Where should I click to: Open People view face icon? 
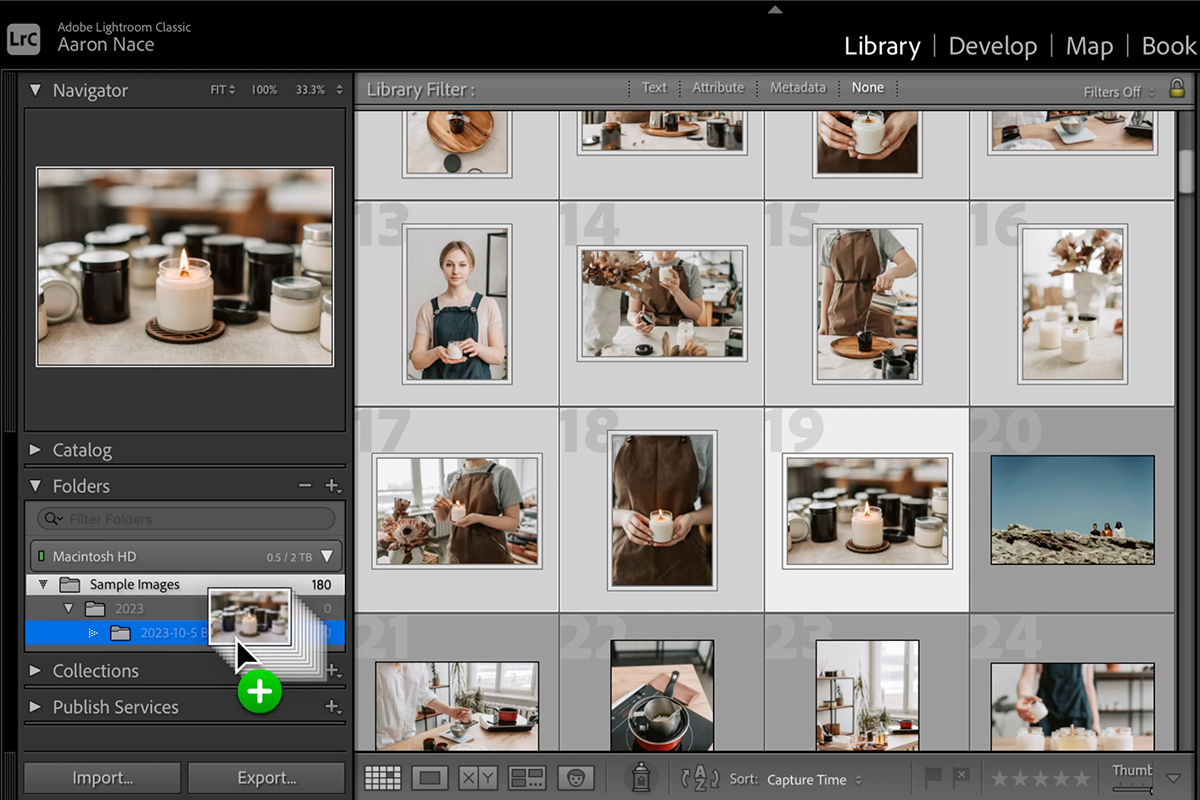click(575, 778)
